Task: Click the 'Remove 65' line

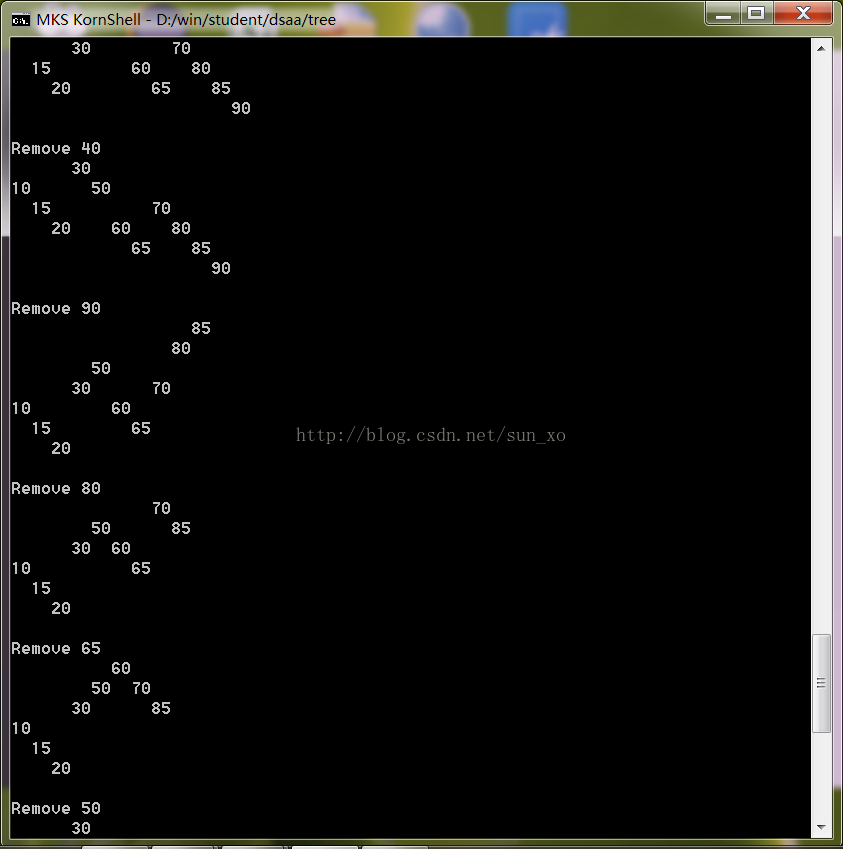Action: coord(56,649)
